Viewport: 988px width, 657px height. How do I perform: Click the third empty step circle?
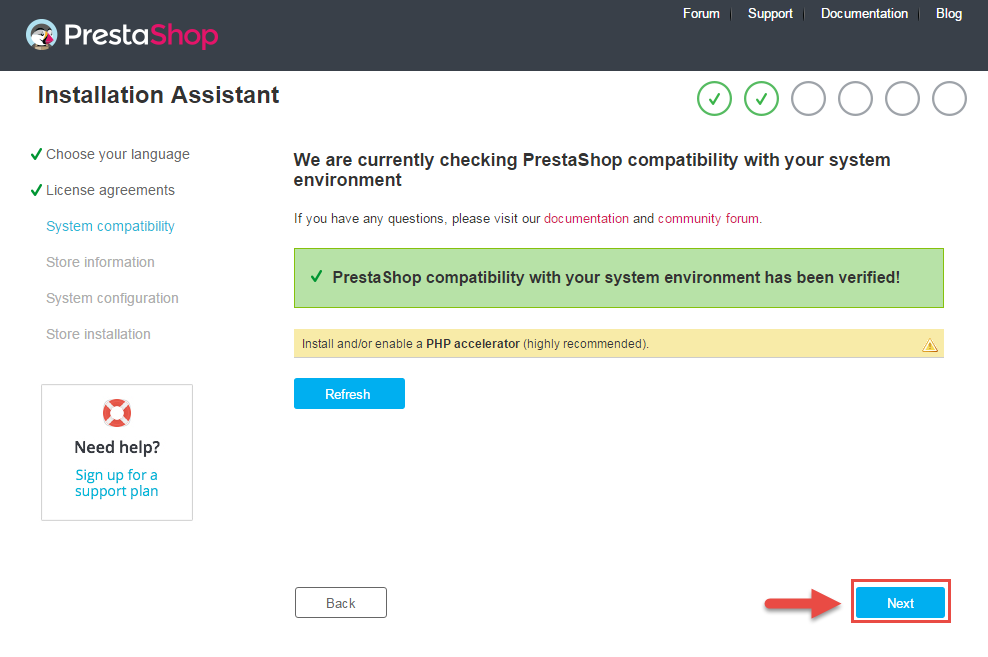[808, 99]
